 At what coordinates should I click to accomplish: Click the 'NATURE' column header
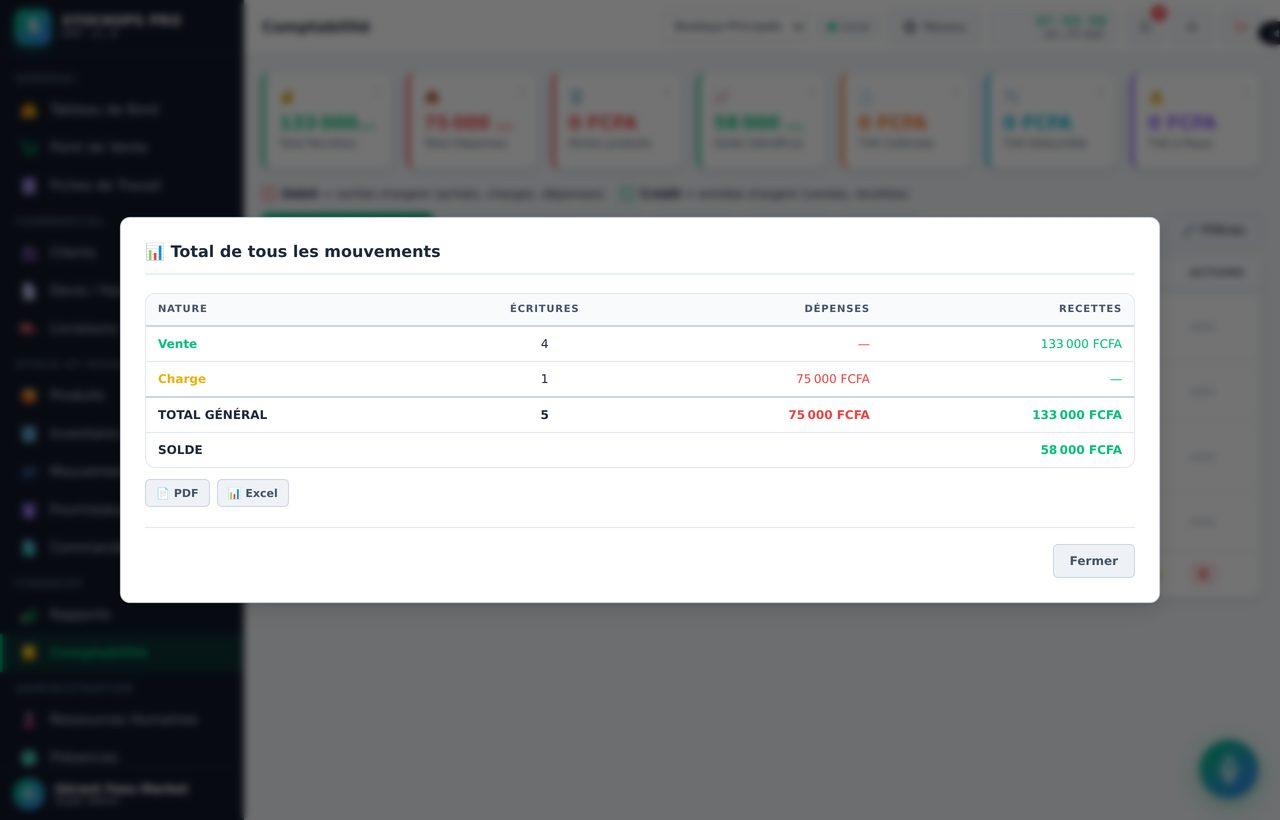(182, 309)
